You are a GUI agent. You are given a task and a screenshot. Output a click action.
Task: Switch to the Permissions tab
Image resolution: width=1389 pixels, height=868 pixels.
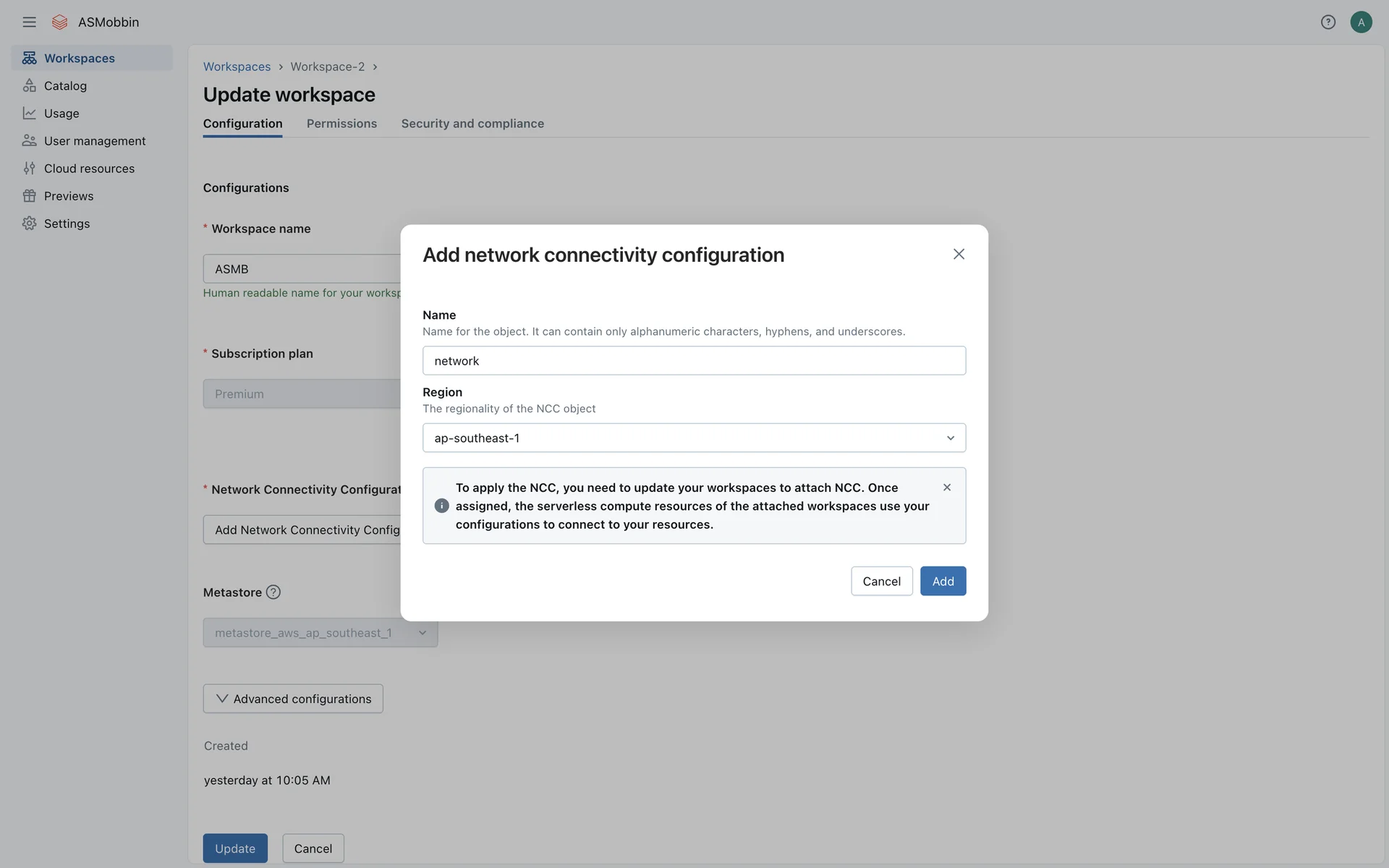coord(341,124)
